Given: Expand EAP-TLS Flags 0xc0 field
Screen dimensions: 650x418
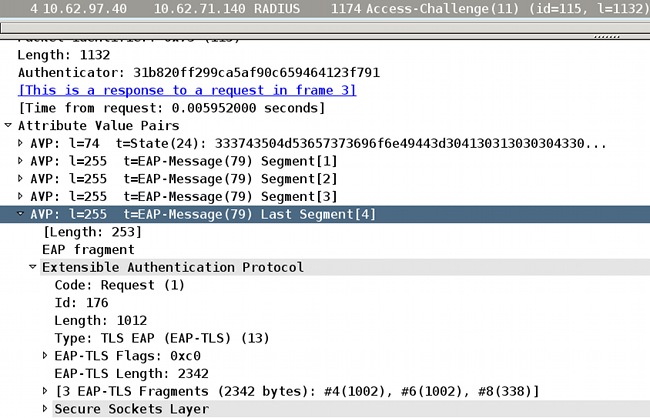Looking at the screenshot, I should tap(45, 355).
